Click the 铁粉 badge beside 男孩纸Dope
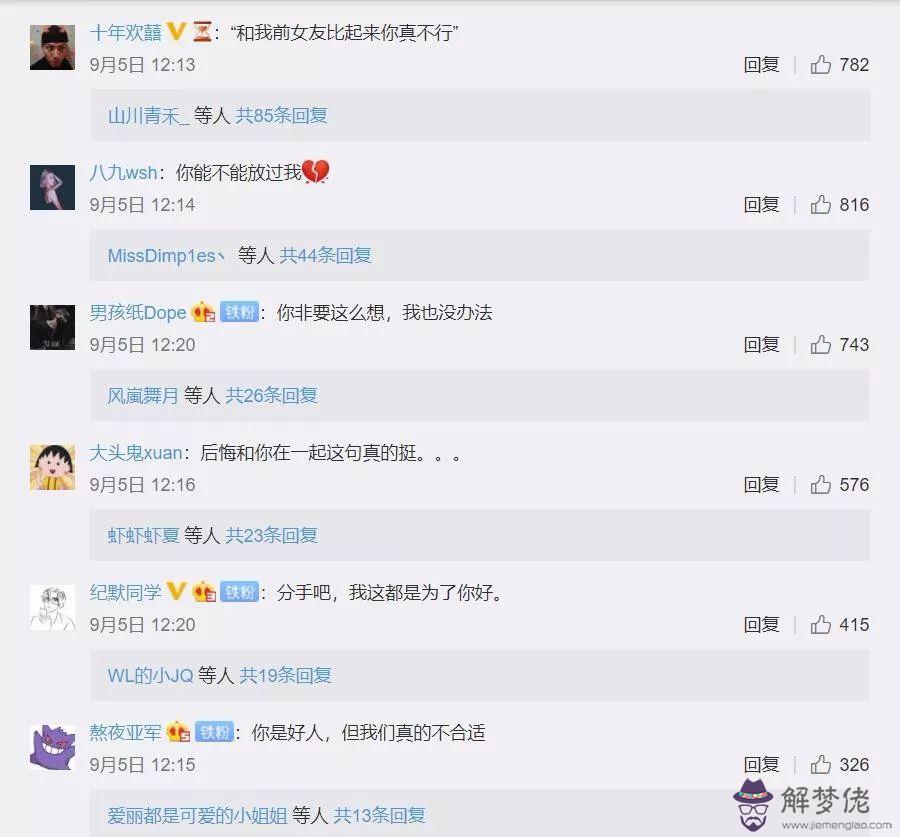Screen dimensions: 900x837 pos(239,312)
